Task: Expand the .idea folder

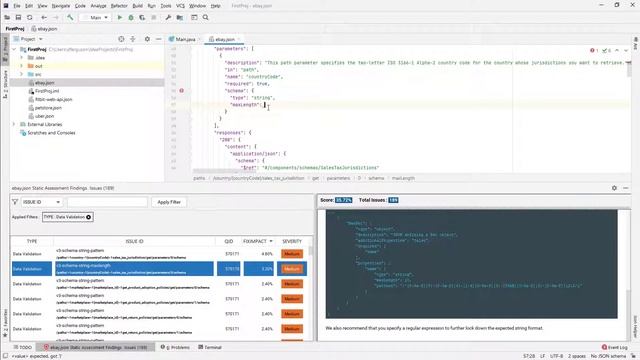Action: tap(22, 58)
